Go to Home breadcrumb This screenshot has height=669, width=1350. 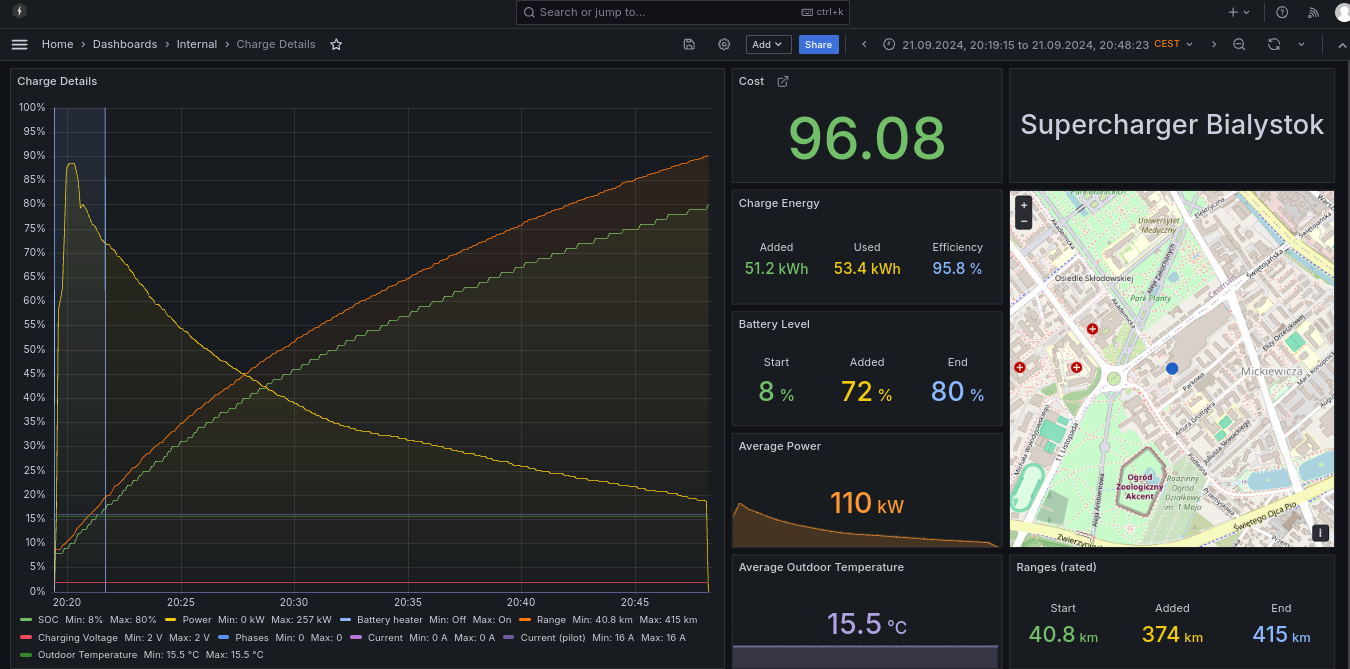tap(57, 44)
